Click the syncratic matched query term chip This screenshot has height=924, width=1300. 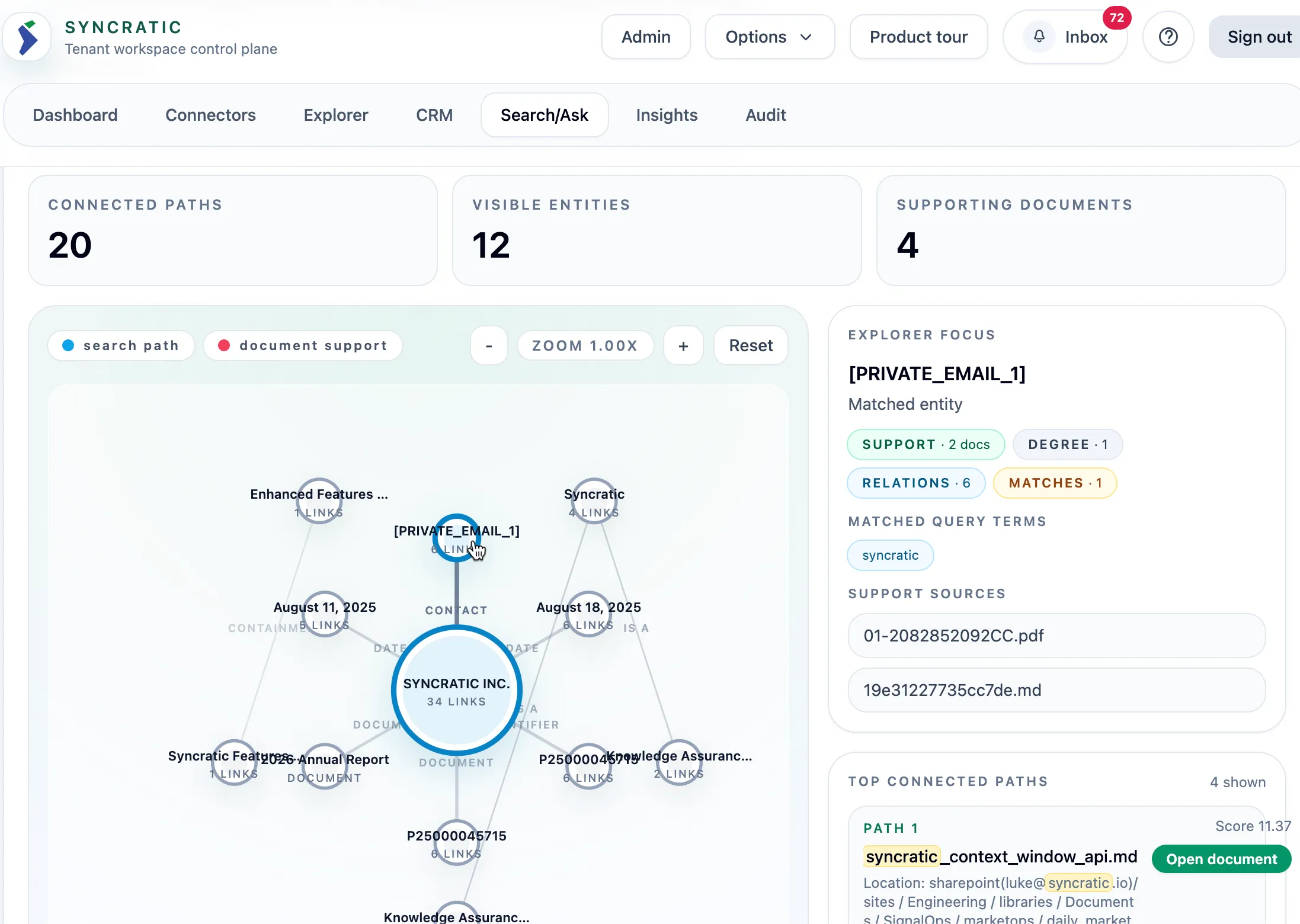tap(890, 555)
